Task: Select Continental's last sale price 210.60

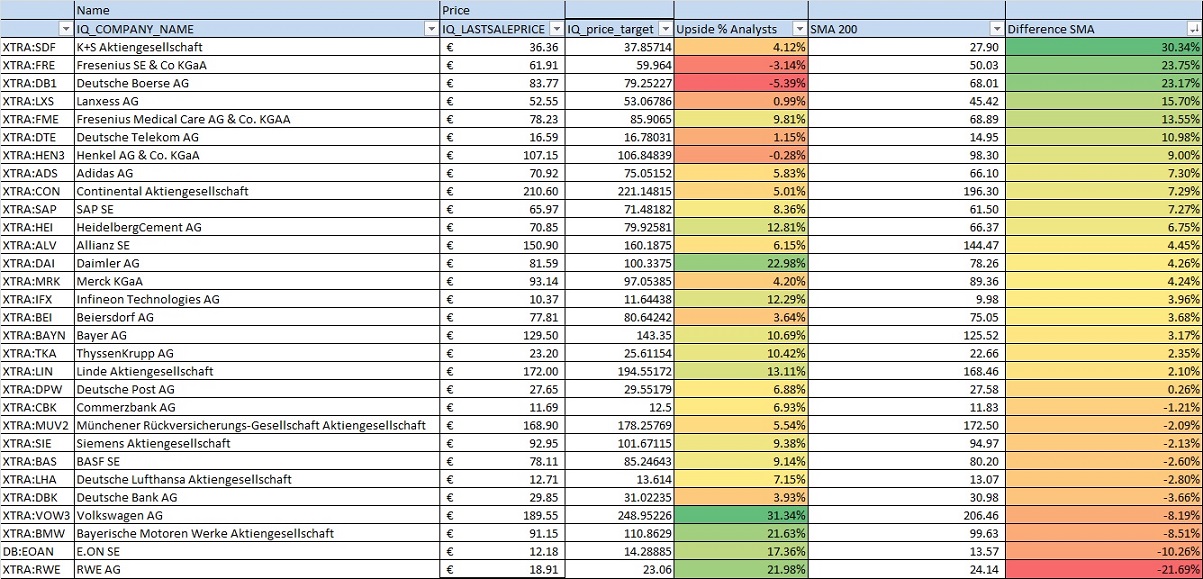Action: coord(502,191)
